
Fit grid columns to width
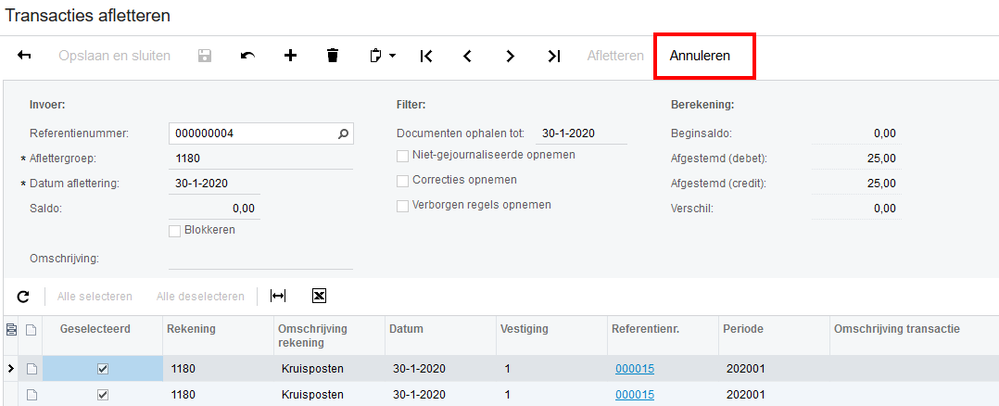278,296
